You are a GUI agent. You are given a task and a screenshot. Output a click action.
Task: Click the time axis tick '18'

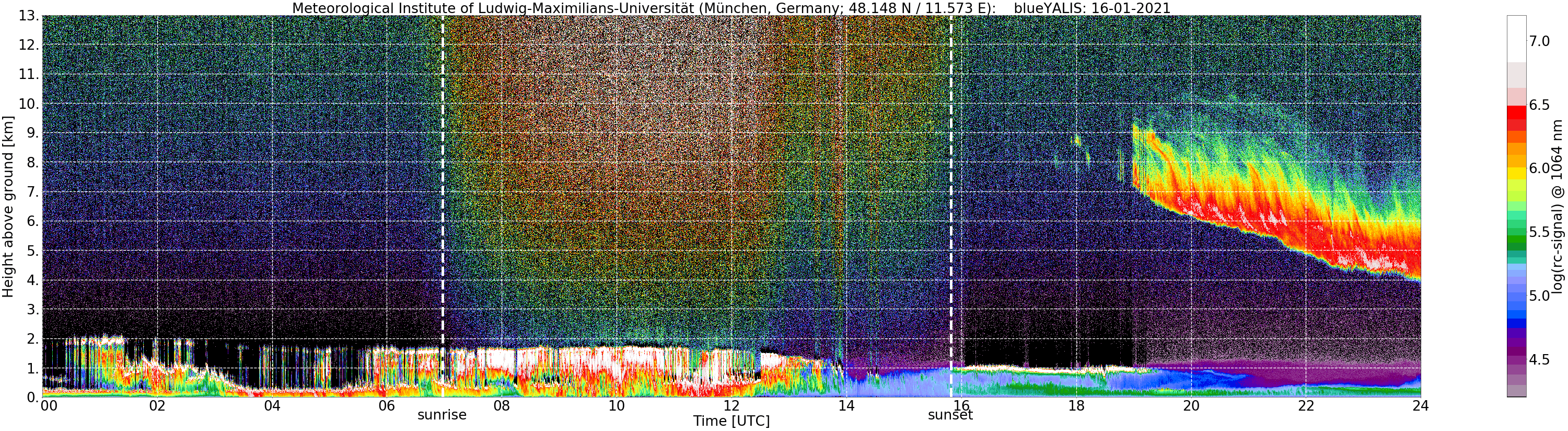pos(1076,406)
